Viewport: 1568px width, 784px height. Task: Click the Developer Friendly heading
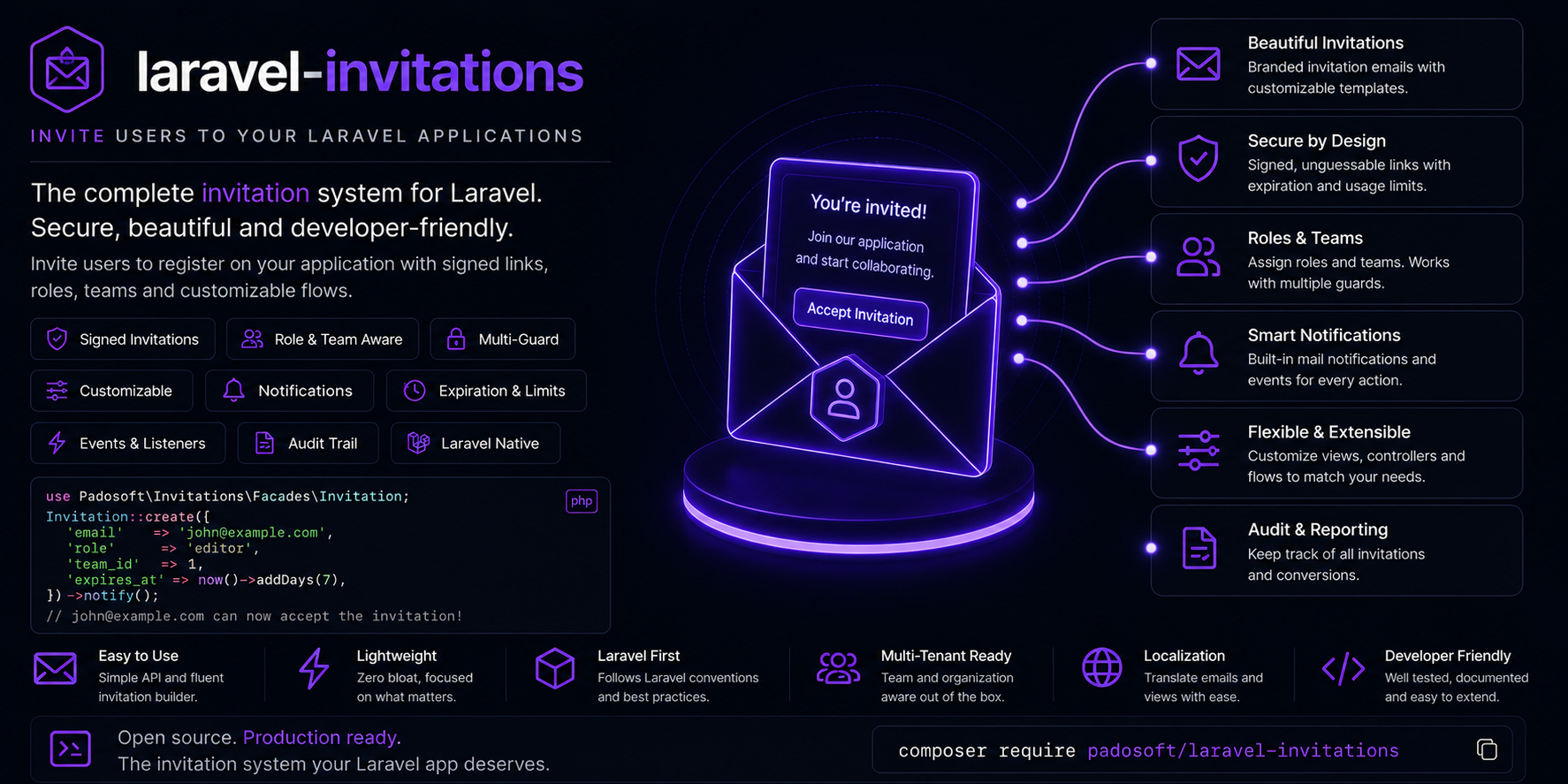click(x=1447, y=656)
